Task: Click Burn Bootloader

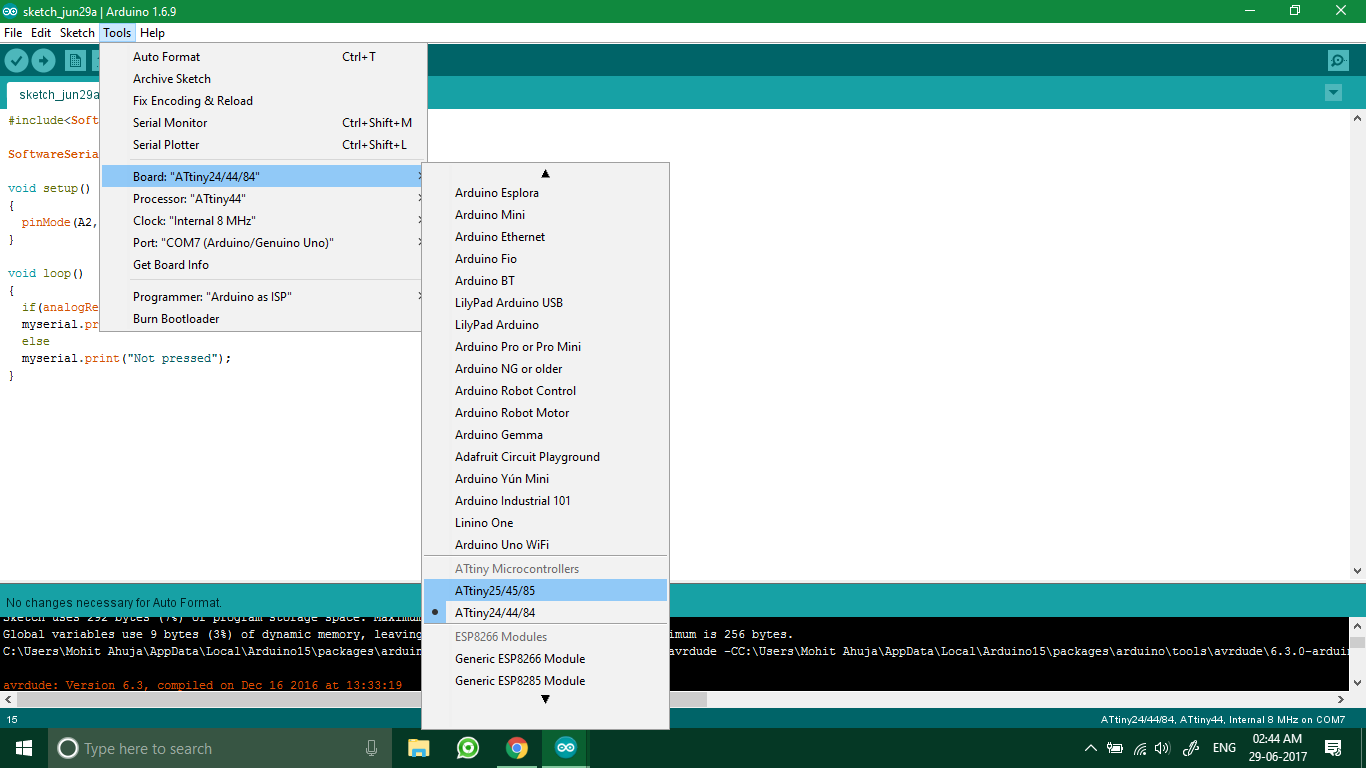Action: 264,319
